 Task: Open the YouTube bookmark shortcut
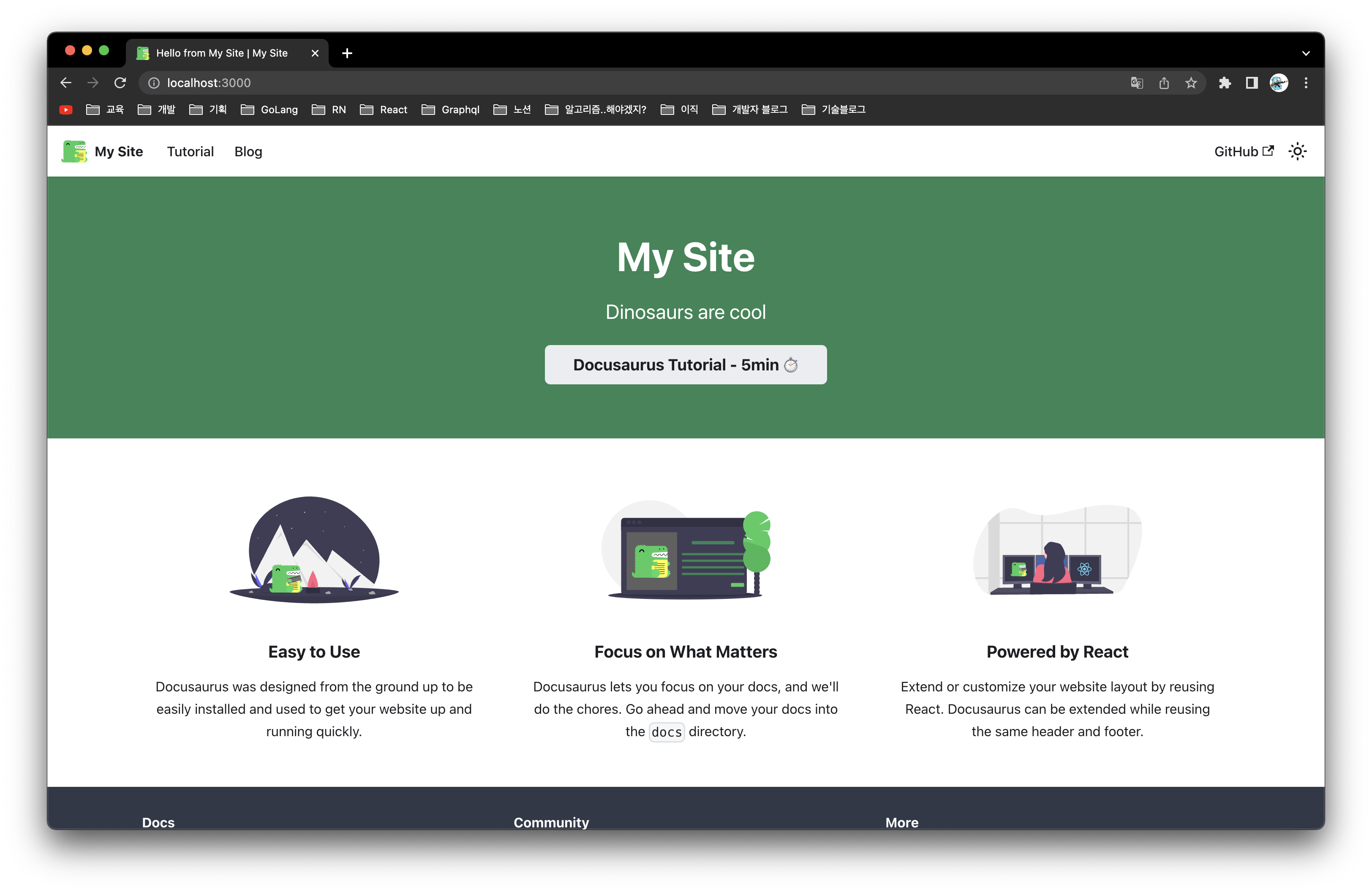66,109
